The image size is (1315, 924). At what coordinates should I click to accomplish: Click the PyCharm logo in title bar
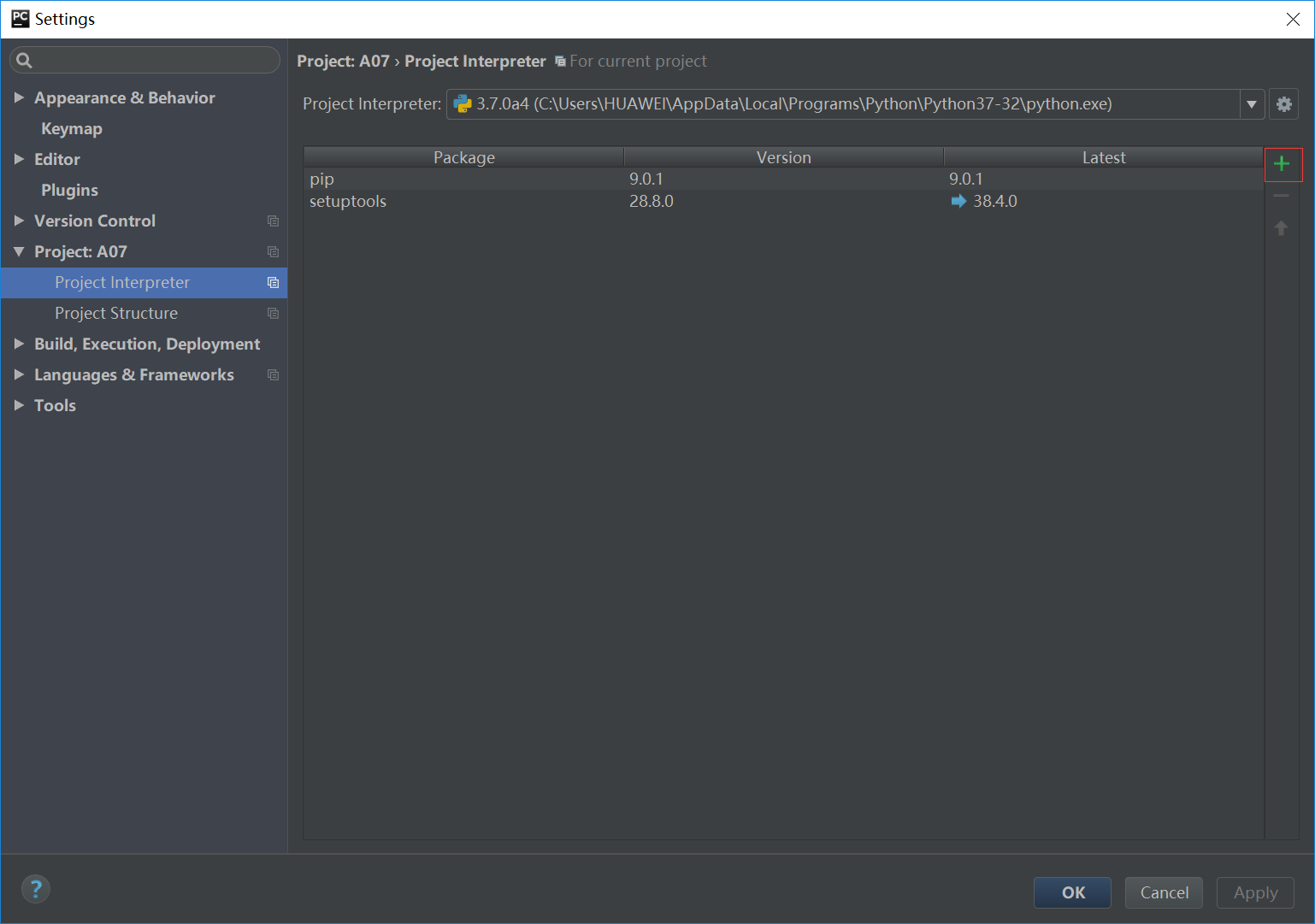click(21, 19)
